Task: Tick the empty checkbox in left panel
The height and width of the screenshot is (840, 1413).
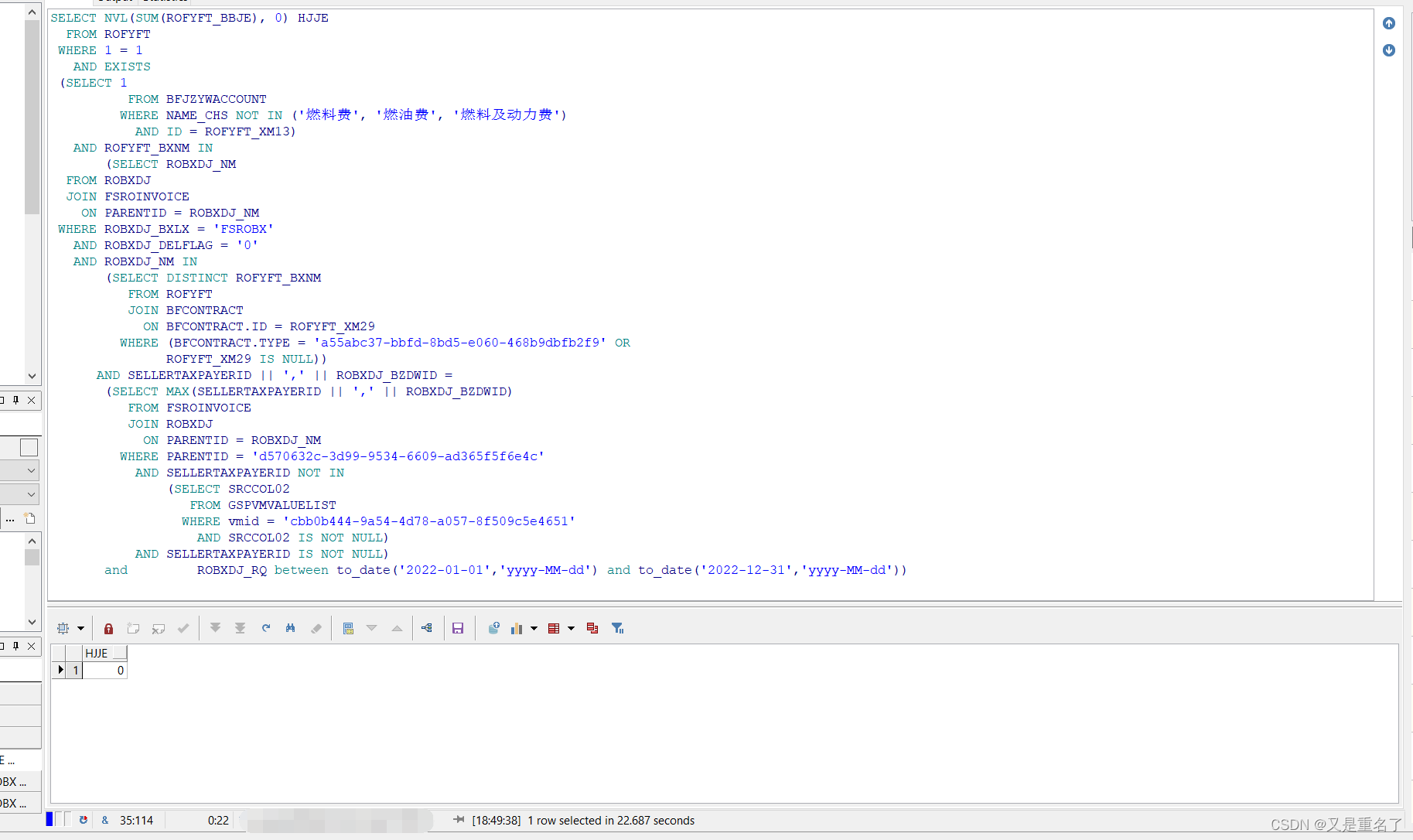Action: (x=29, y=448)
